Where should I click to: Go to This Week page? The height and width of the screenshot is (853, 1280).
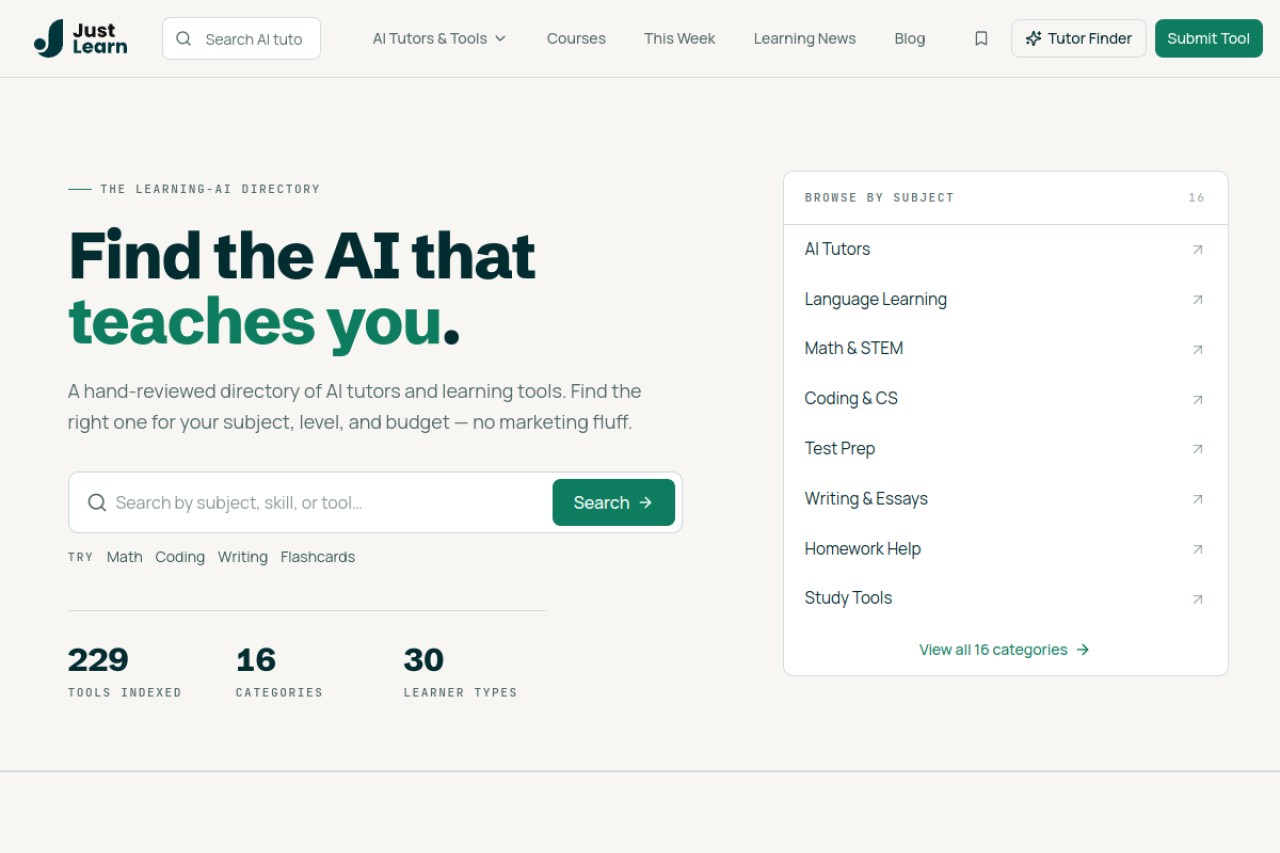click(x=680, y=38)
